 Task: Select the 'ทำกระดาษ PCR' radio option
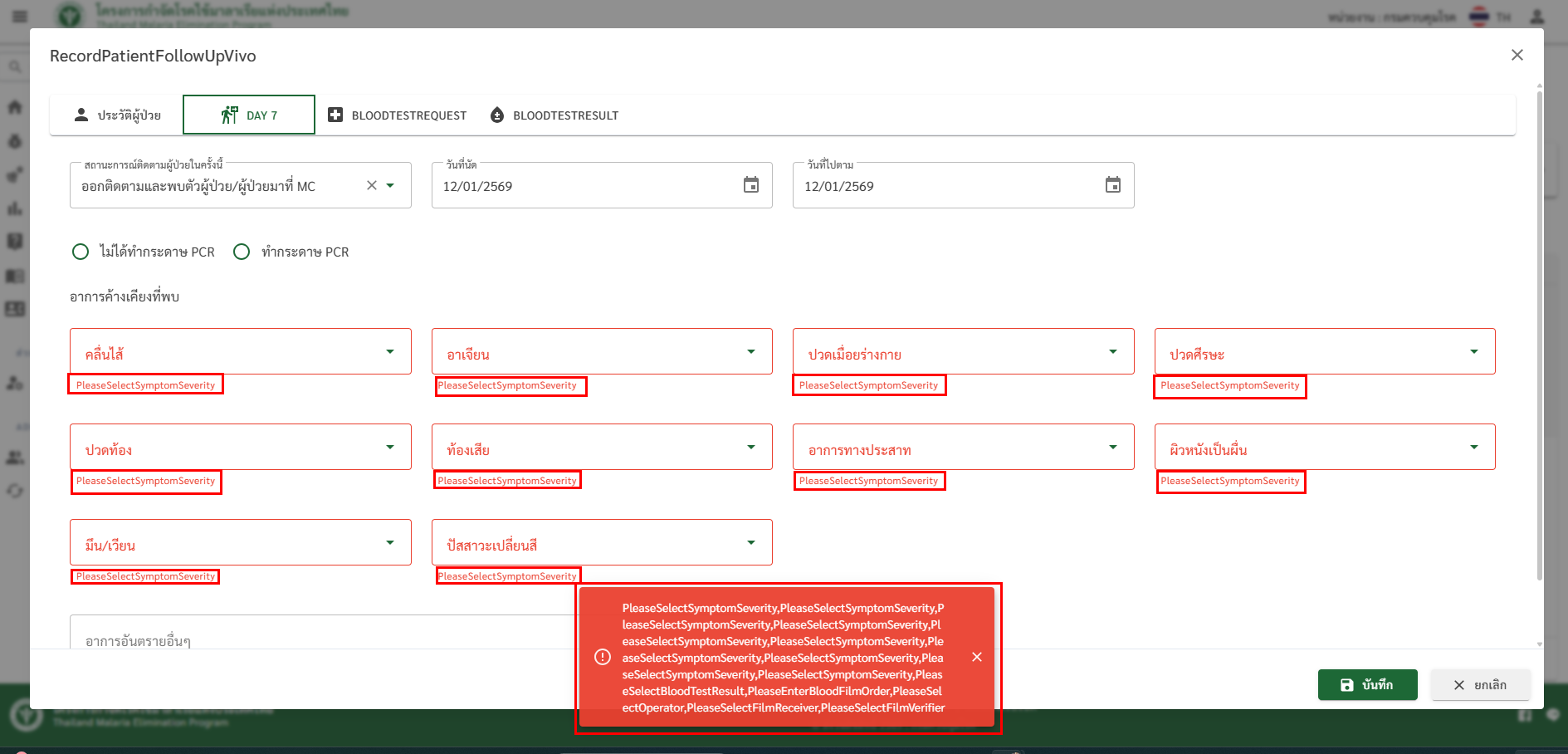pos(242,252)
